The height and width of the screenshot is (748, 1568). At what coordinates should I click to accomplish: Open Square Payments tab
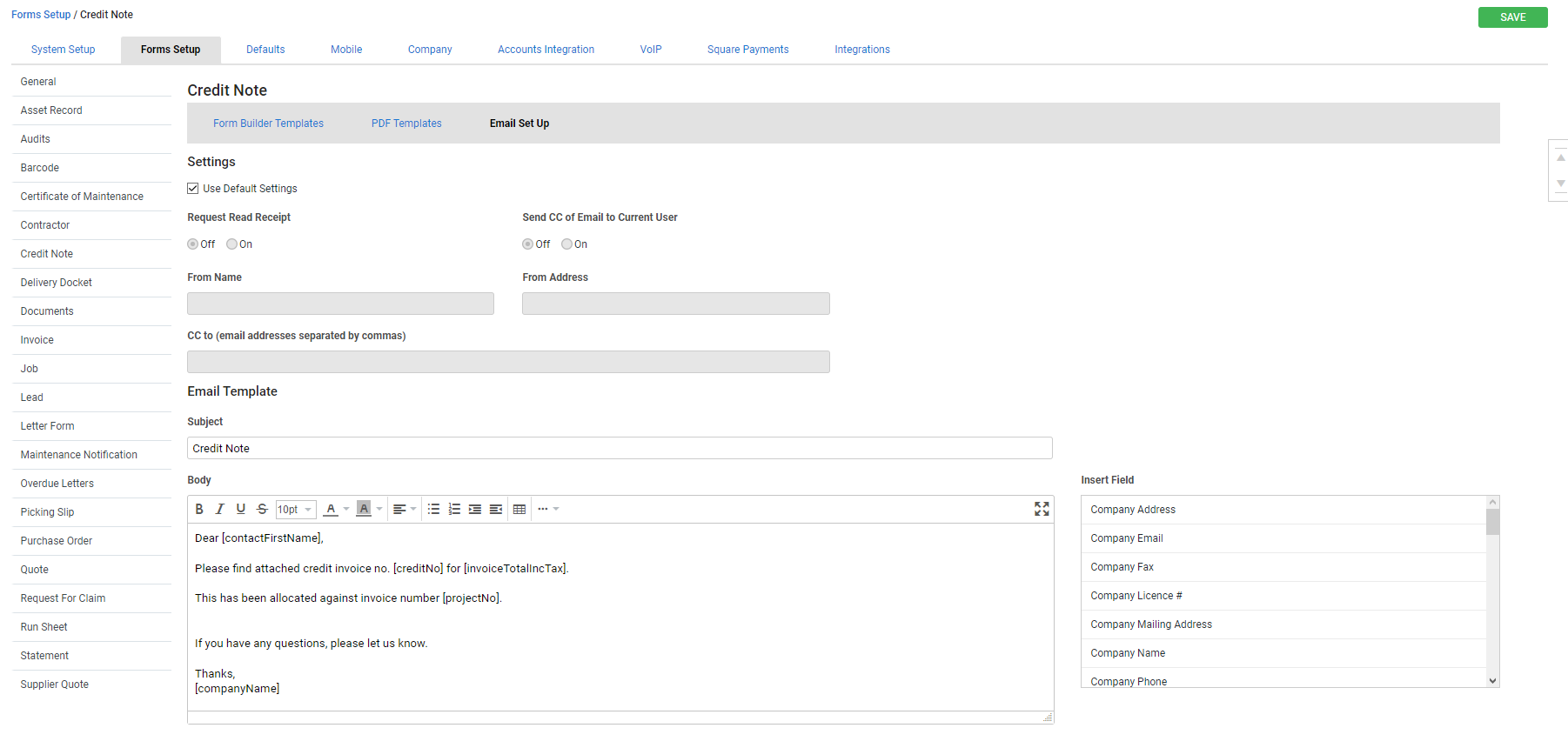[748, 50]
